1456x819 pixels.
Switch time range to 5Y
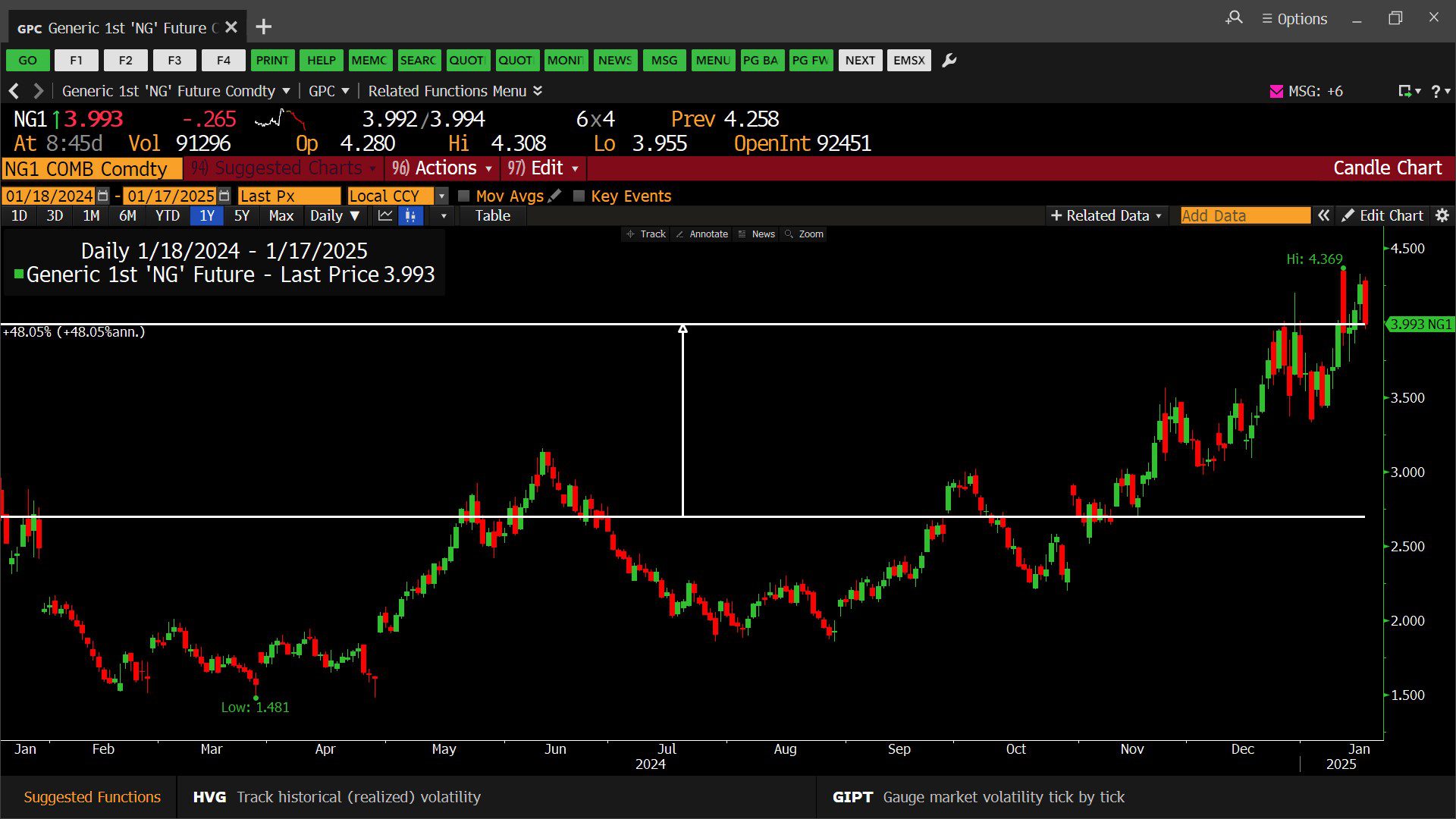pos(241,216)
